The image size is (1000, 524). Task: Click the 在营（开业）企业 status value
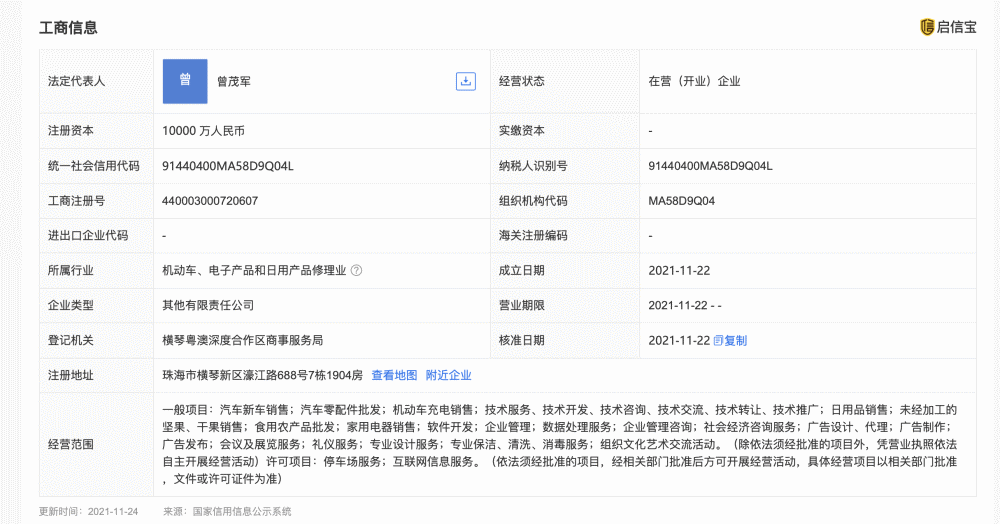coord(694,81)
